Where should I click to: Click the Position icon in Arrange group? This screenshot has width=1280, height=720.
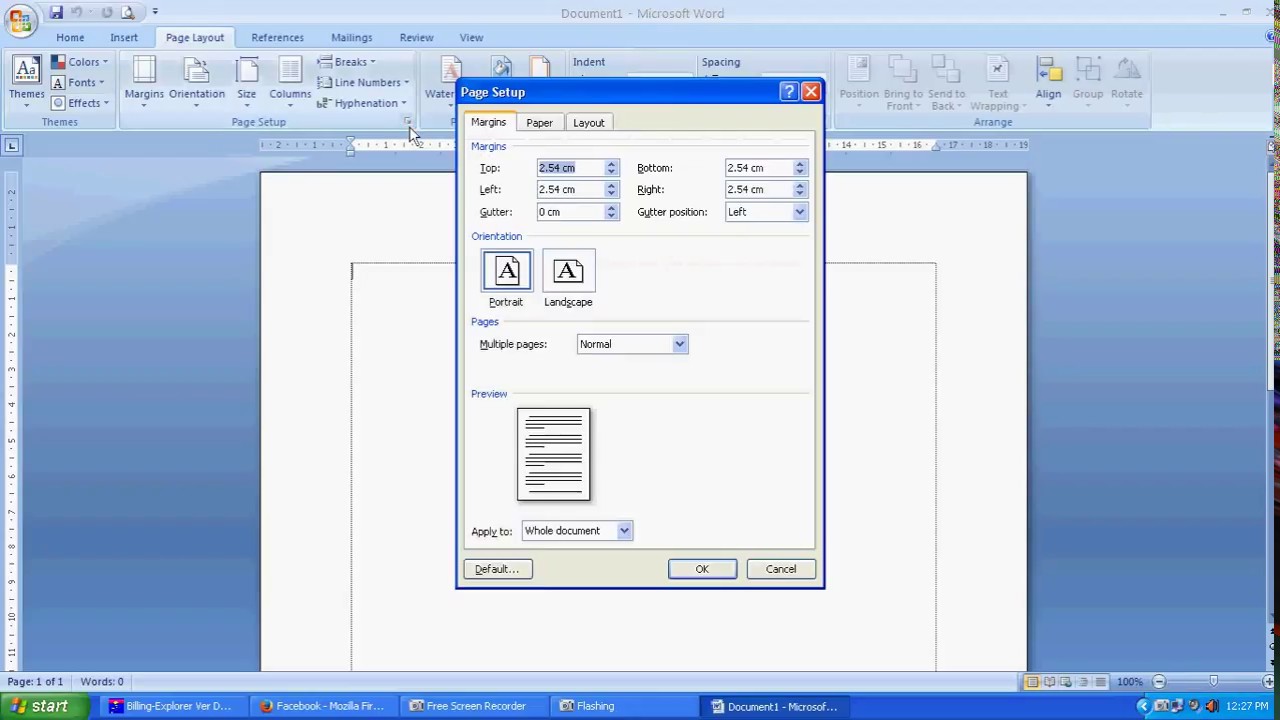click(x=859, y=82)
